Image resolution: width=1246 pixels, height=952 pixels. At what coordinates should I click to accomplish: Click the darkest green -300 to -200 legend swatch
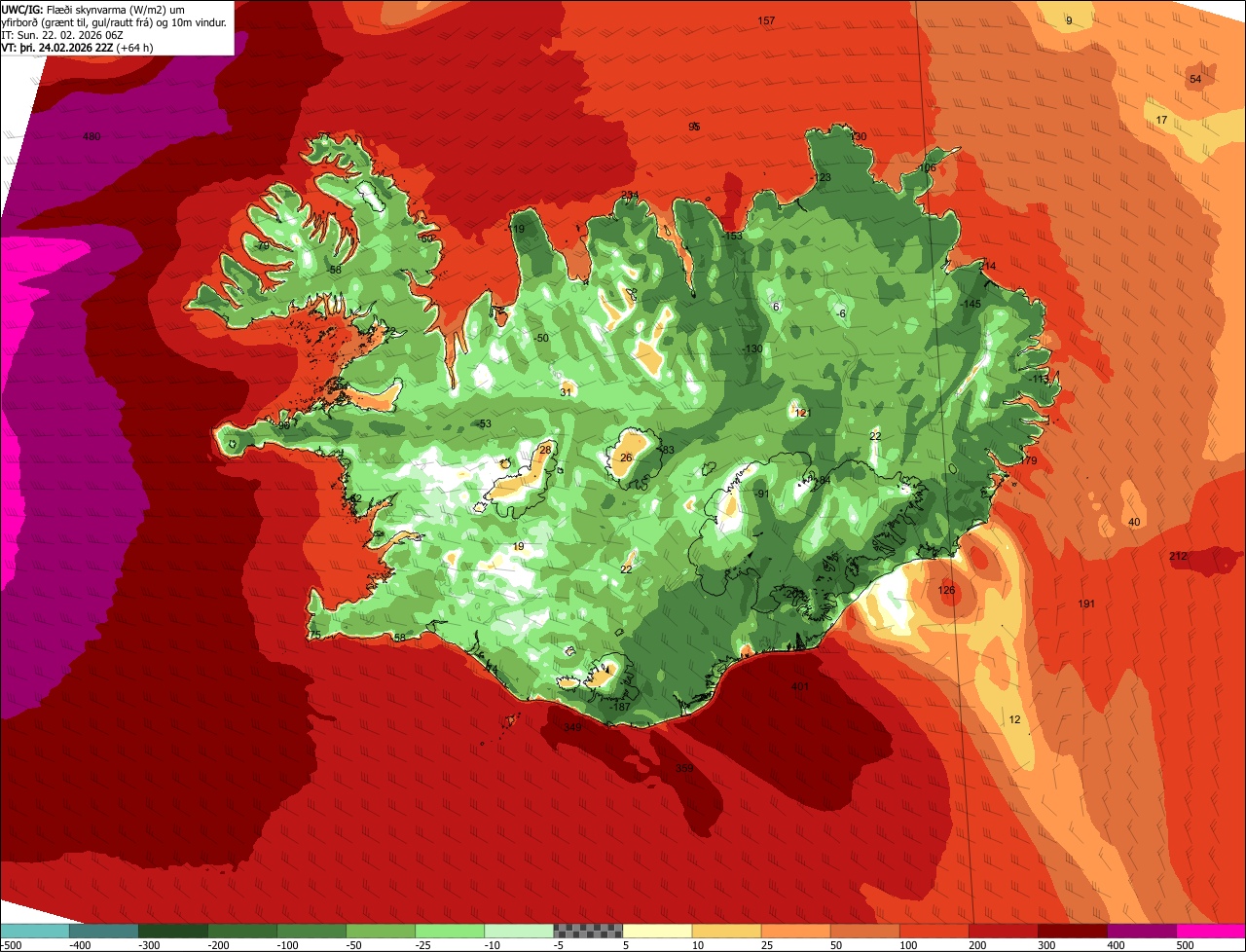[x=173, y=931]
